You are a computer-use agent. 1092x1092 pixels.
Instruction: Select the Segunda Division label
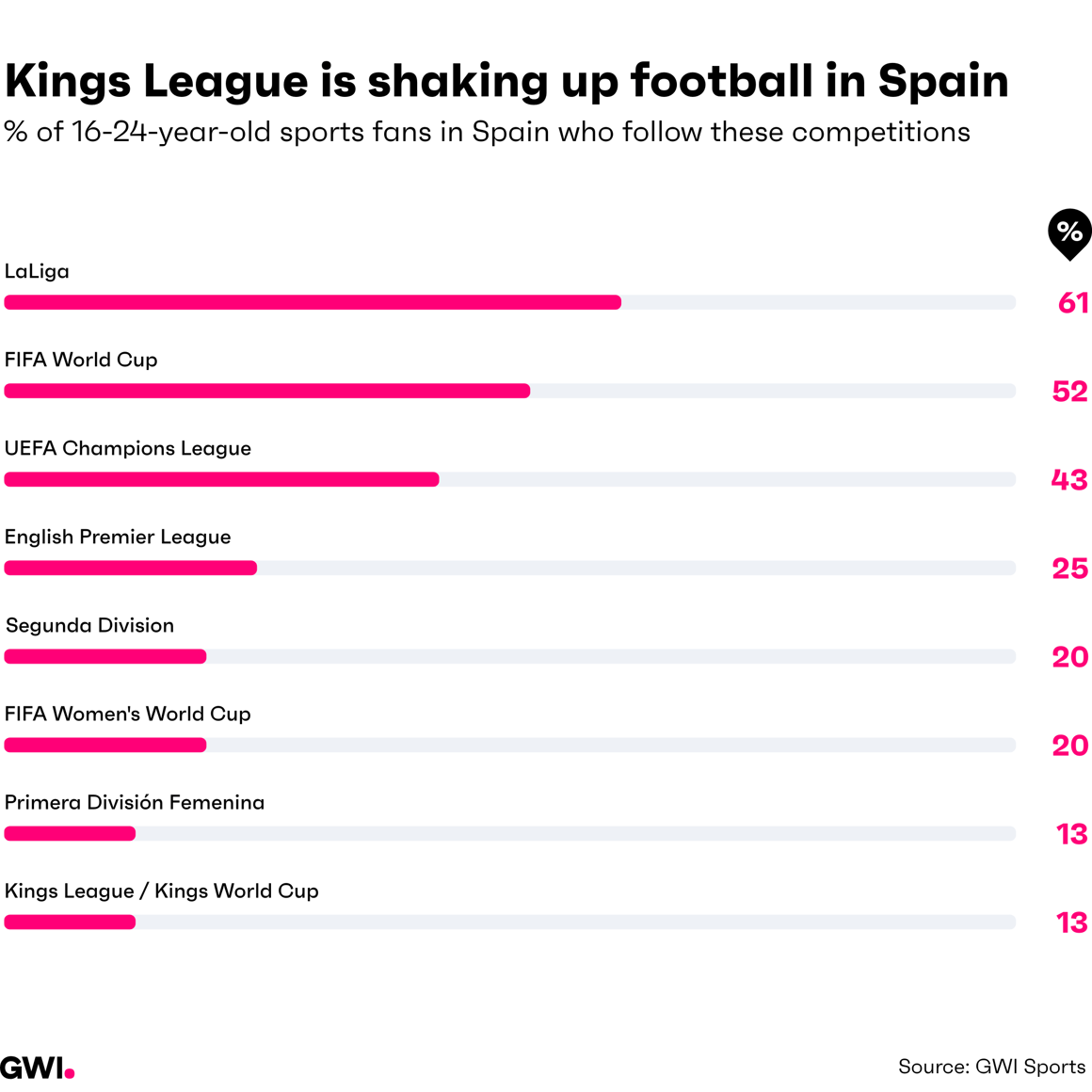click(x=90, y=625)
